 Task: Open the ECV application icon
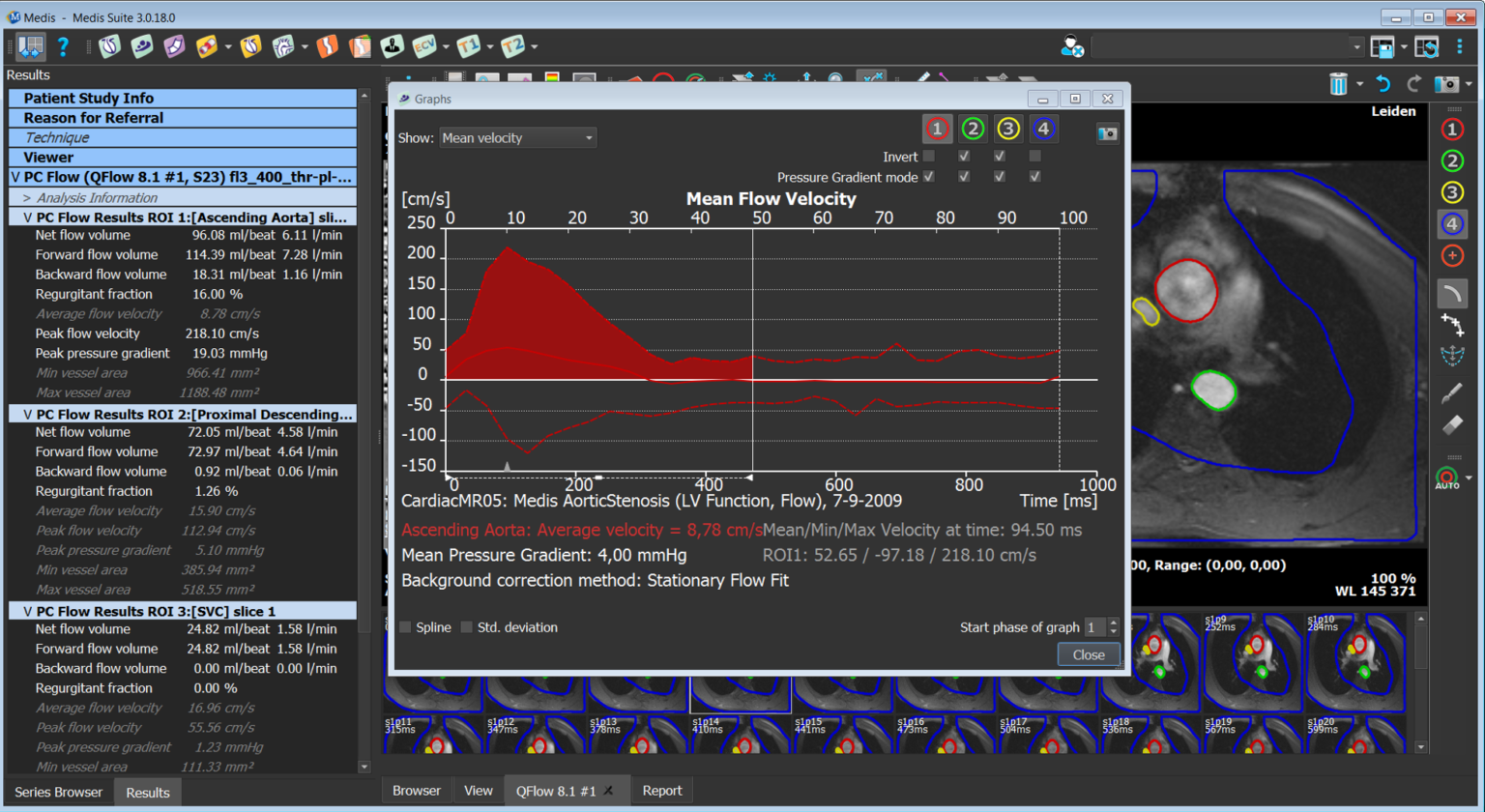424,46
